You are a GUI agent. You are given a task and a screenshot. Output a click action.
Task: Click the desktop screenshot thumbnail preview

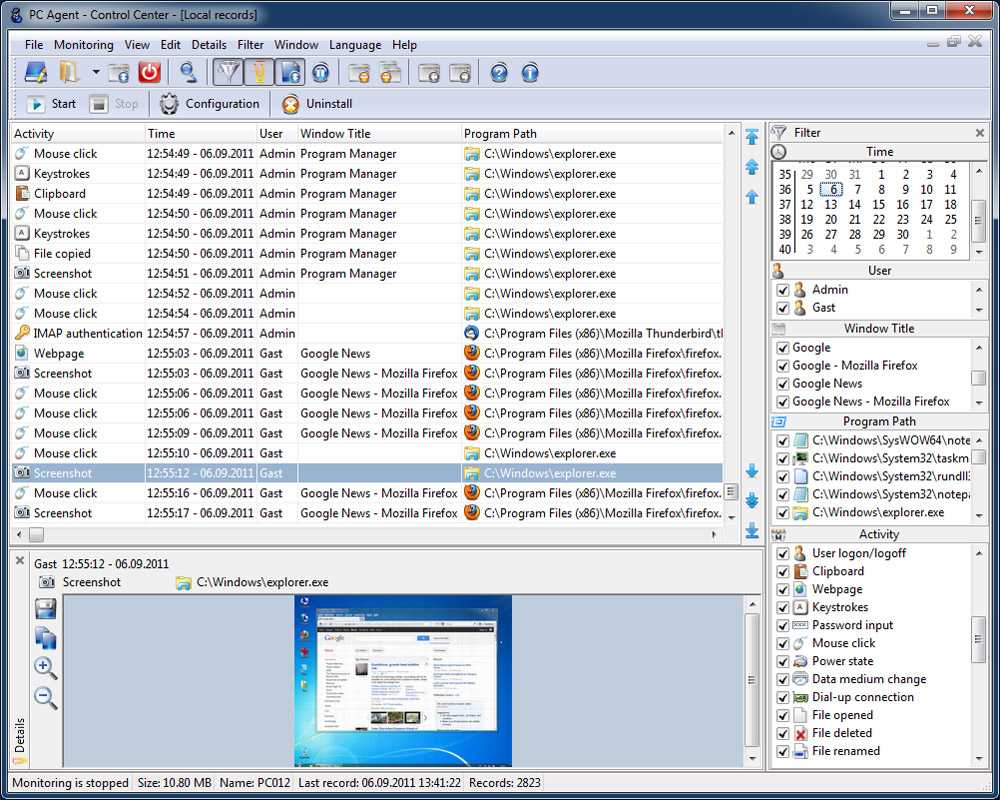click(402, 681)
